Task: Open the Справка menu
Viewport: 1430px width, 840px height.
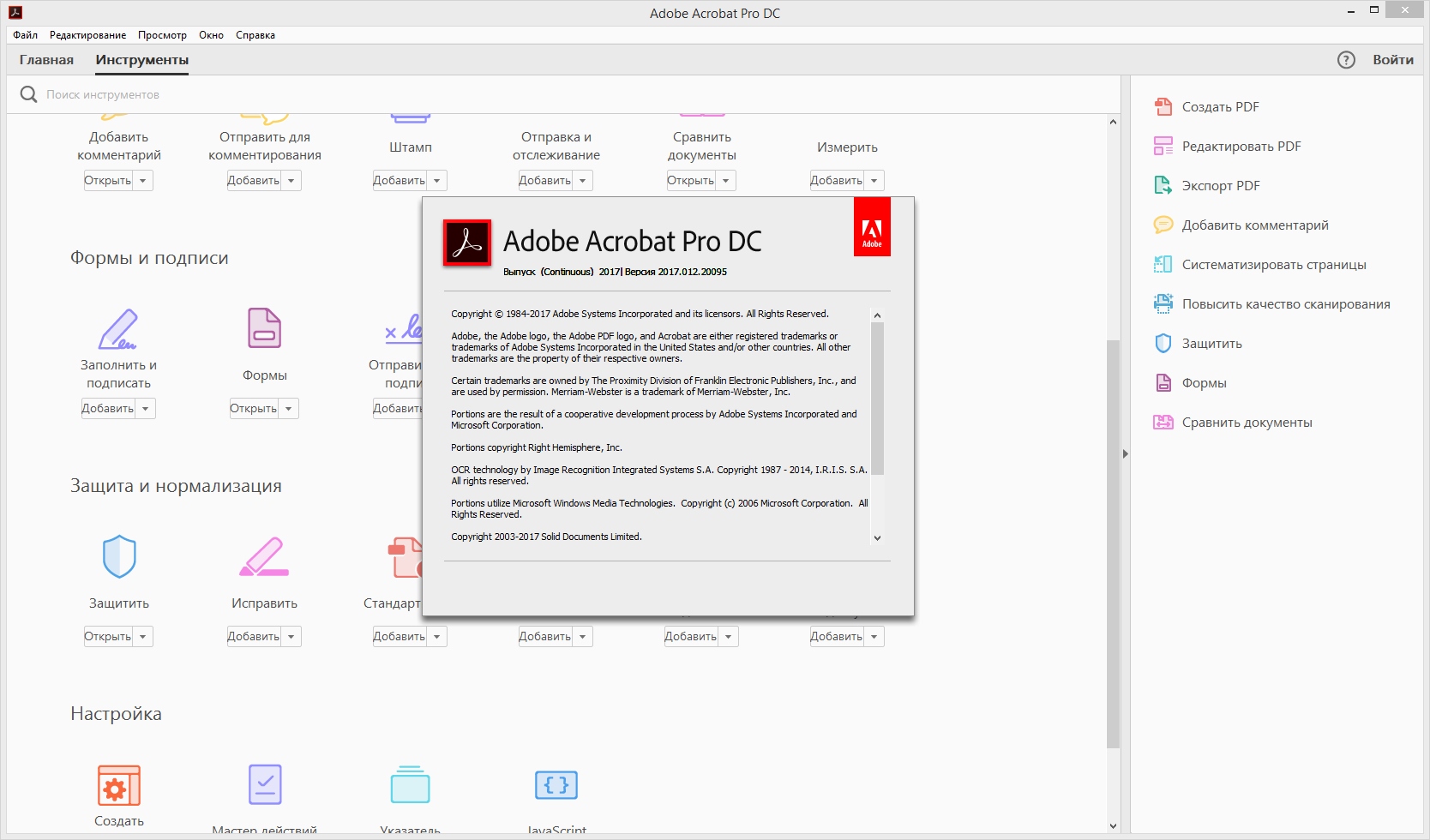Action: pos(255,35)
